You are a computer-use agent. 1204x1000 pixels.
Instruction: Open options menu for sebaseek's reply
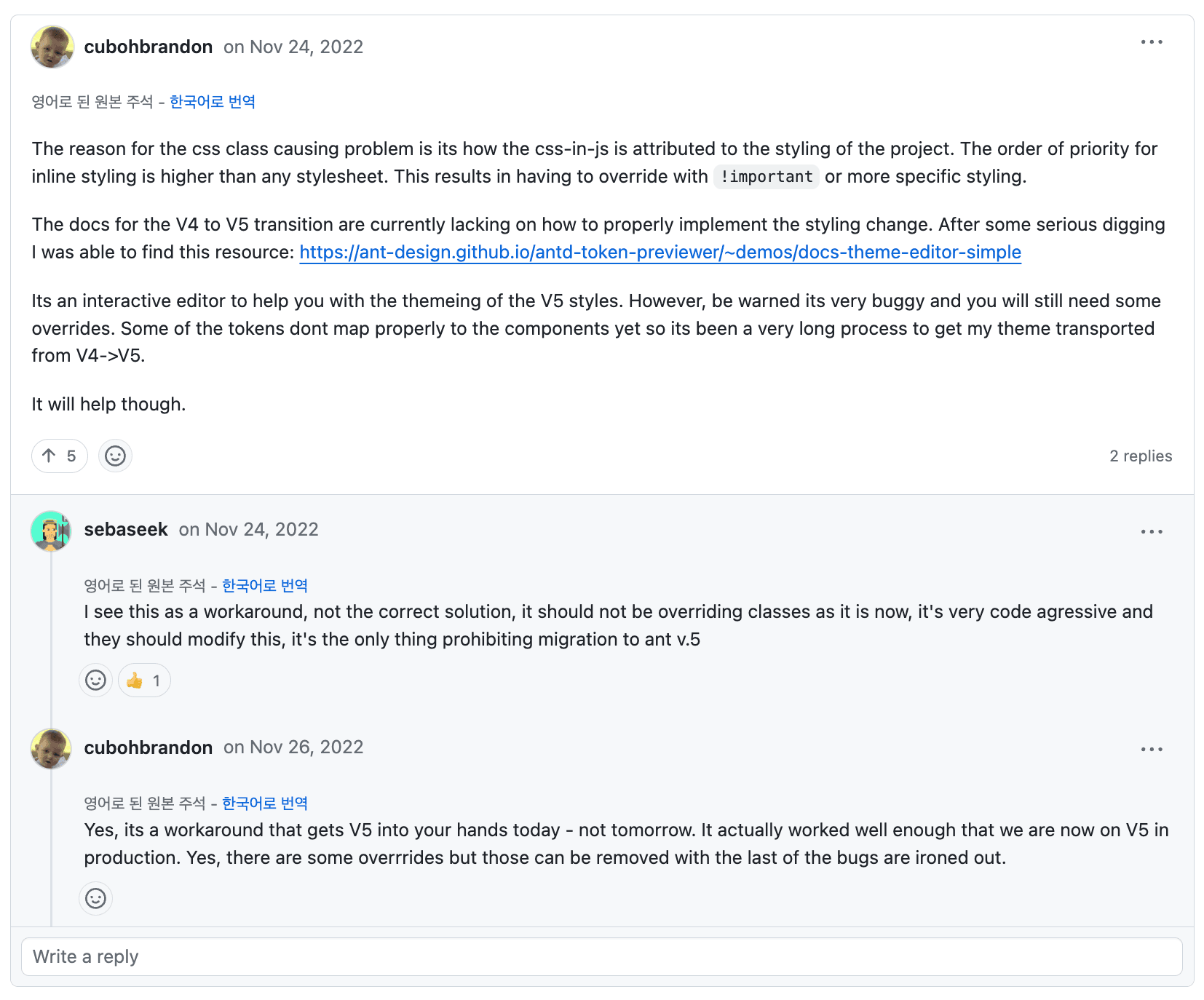[x=1151, y=532]
